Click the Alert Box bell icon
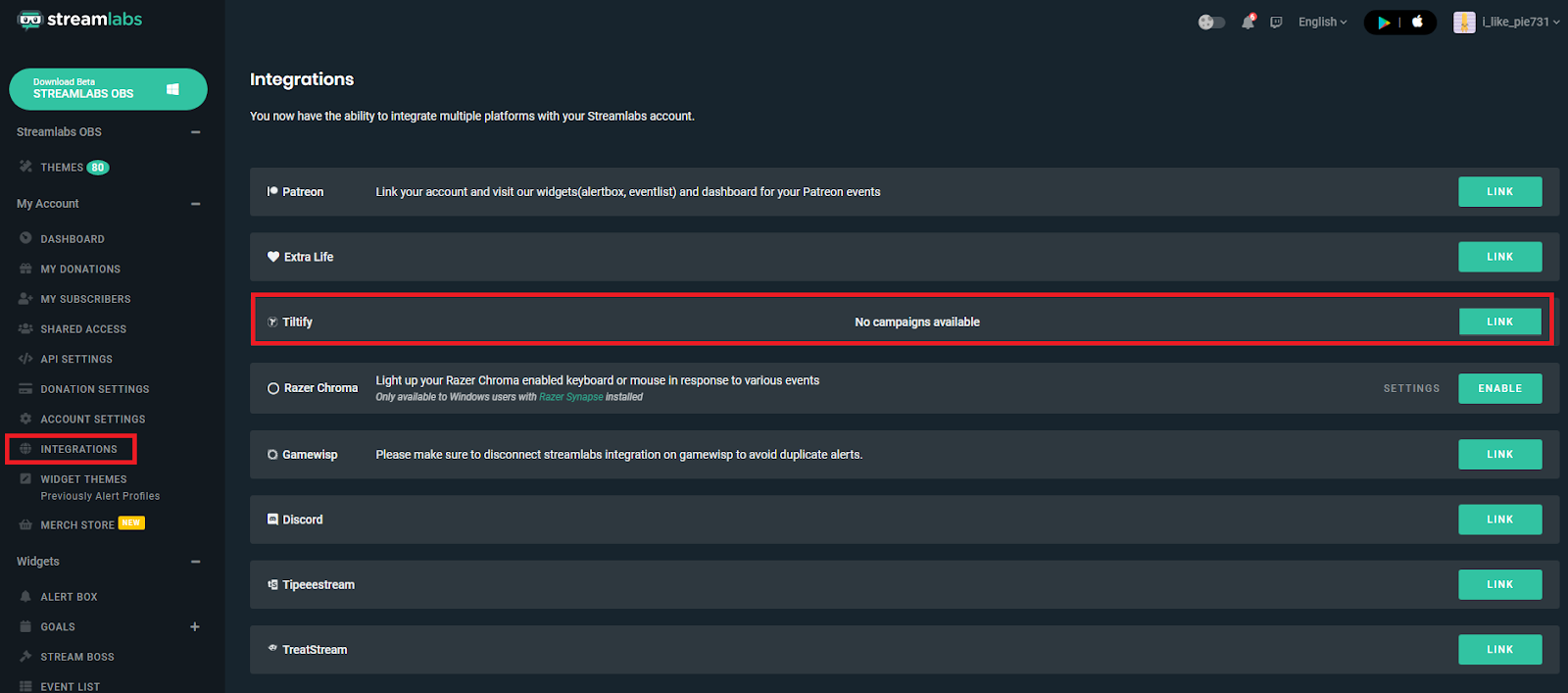The width and height of the screenshot is (1568, 693). [25, 596]
